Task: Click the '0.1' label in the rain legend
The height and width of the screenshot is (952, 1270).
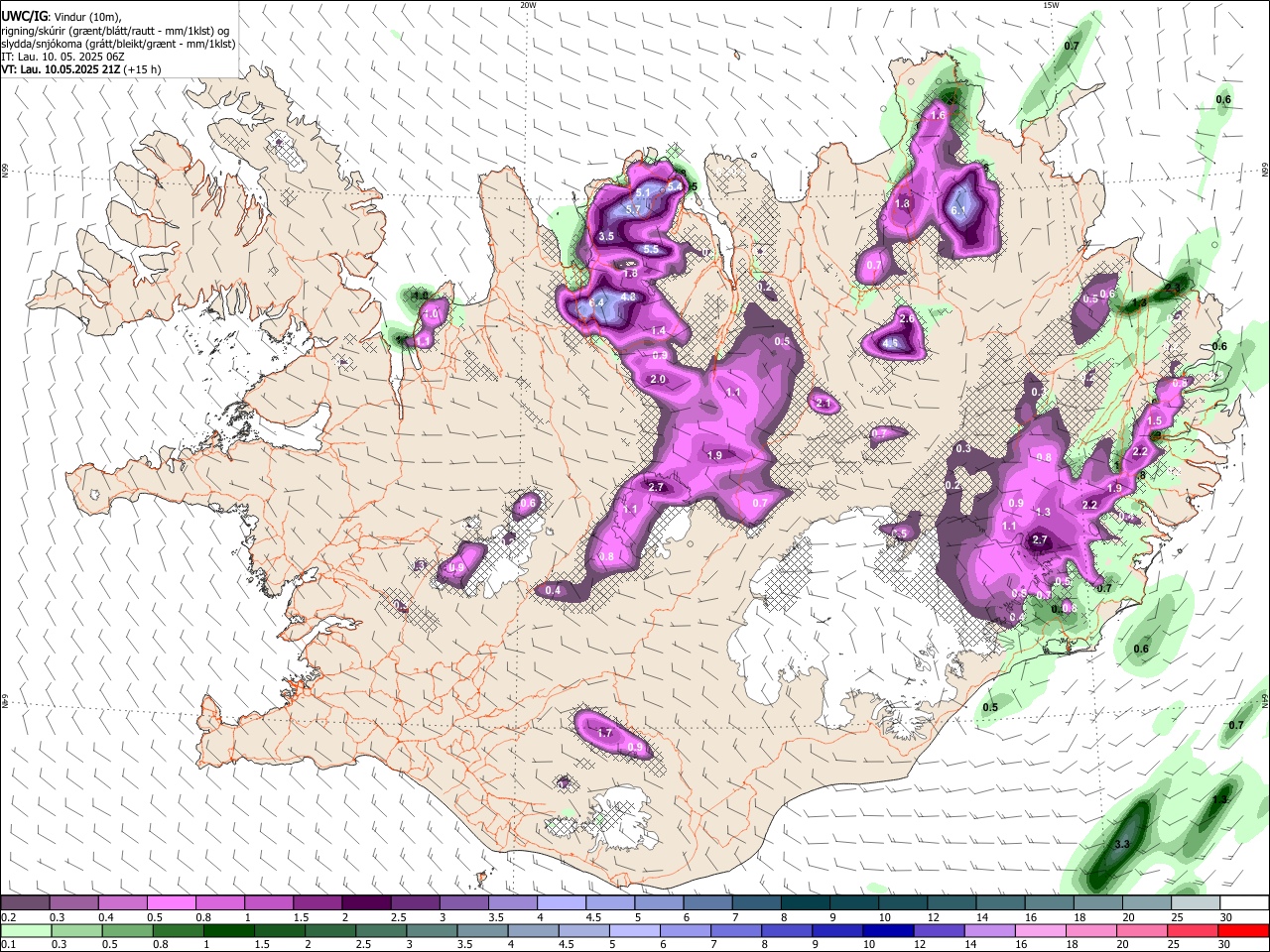Action: click(x=8, y=945)
